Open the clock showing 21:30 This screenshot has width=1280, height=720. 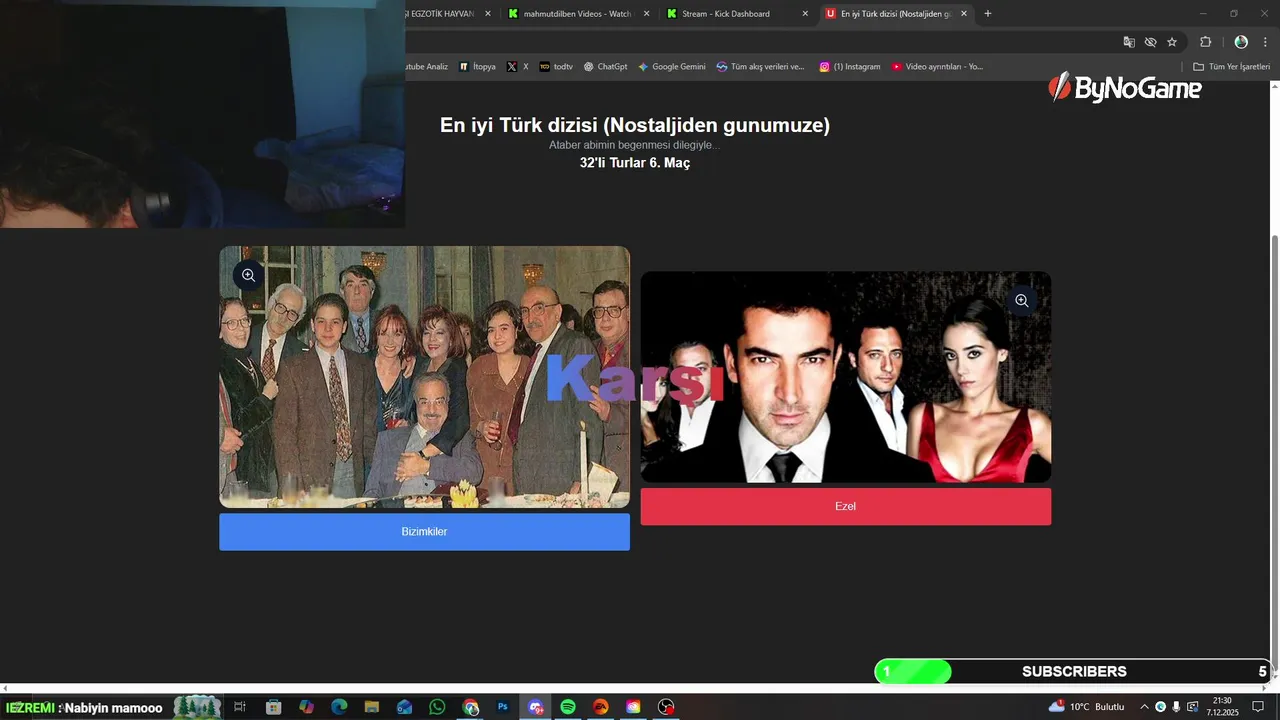1222,707
